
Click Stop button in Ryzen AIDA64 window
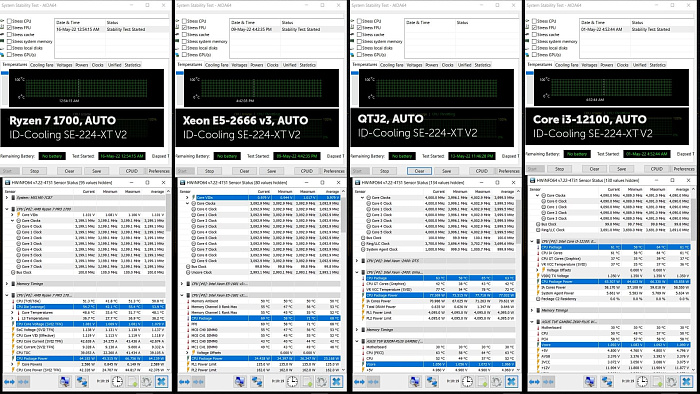pyautogui.click(x=34, y=171)
